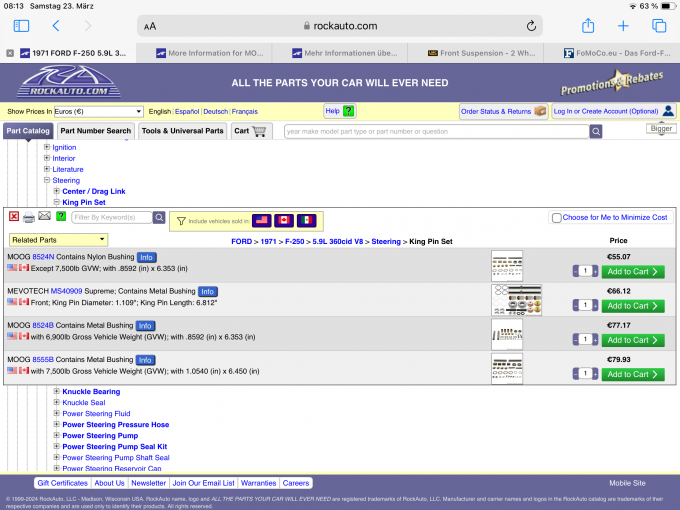The image size is (680, 510).
Task: Close the 1971 FORD F-250 tab
Action: click(x=10, y=53)
